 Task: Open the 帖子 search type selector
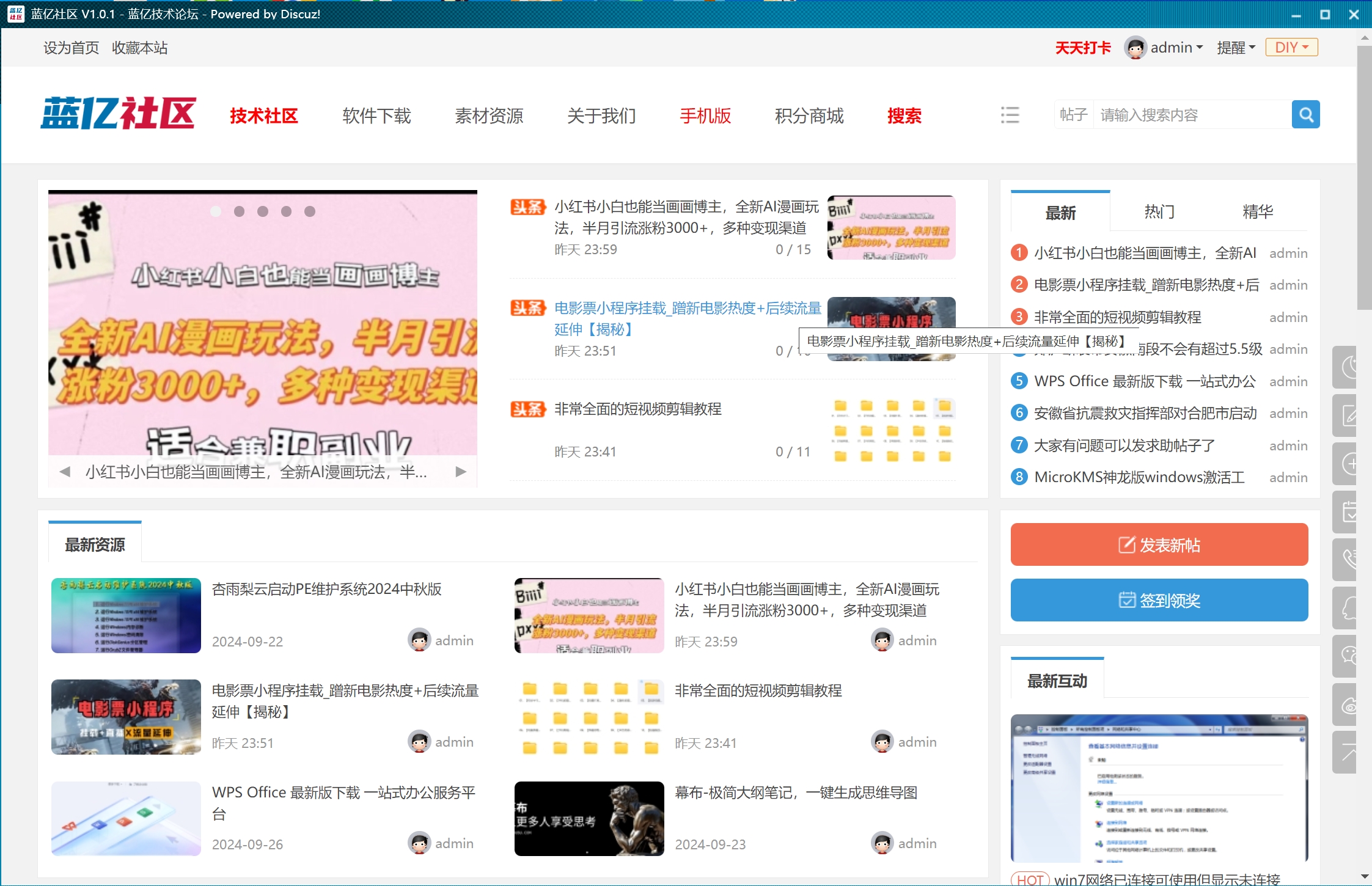1074,115
